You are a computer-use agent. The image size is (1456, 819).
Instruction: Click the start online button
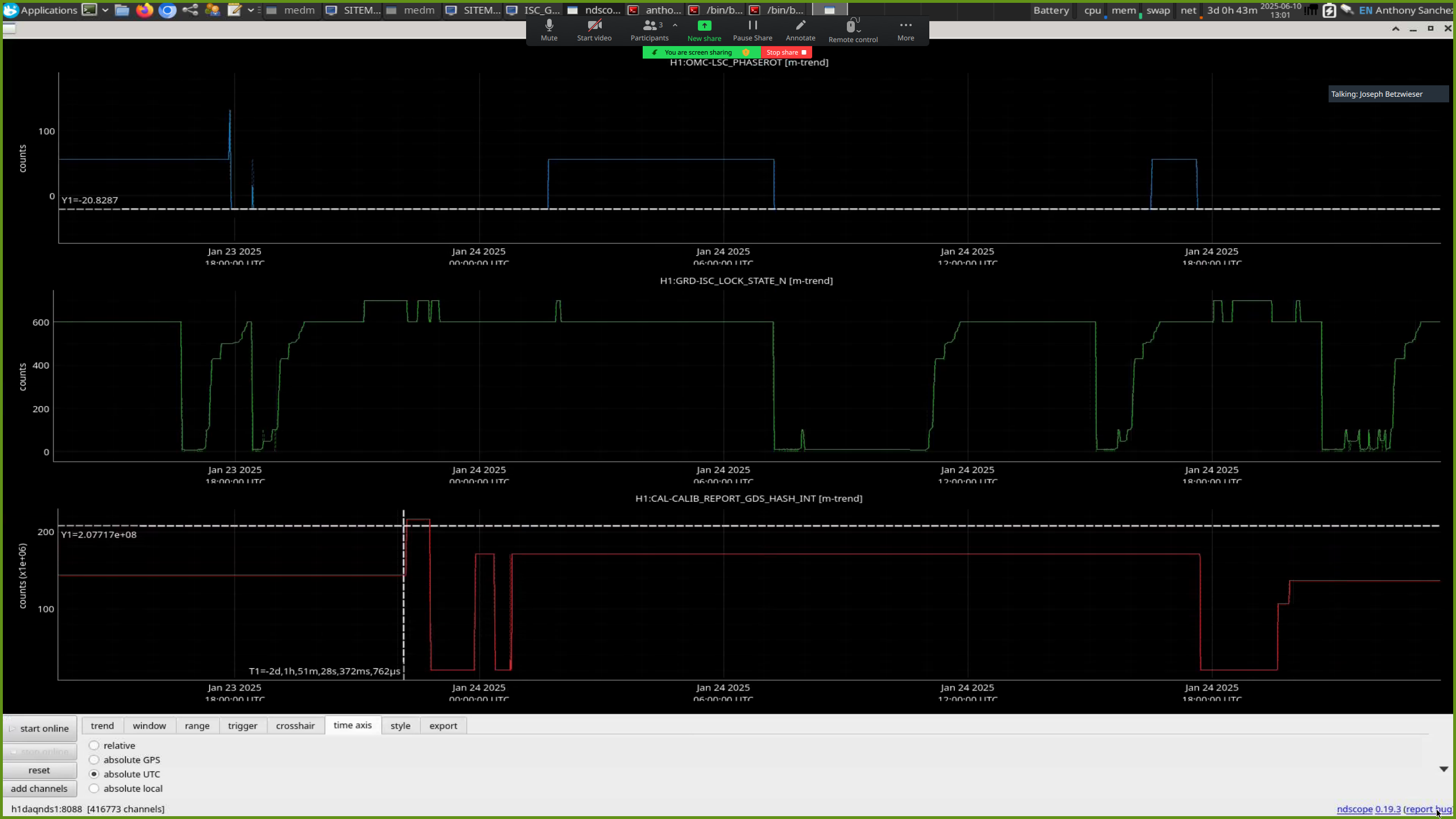click(40, 729)
